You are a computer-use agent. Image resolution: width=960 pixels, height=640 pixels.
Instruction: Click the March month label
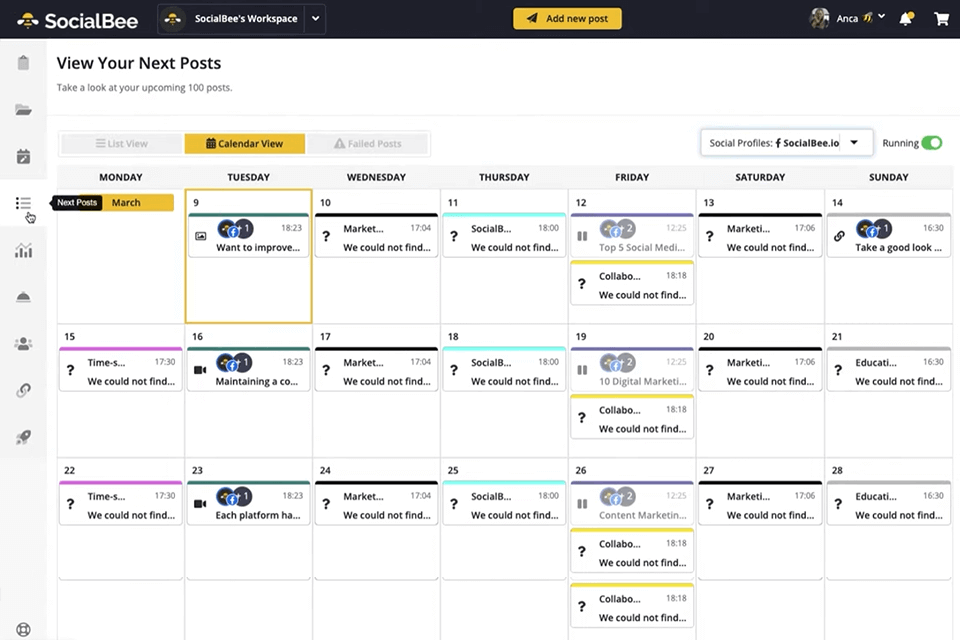tap(126, 202)
